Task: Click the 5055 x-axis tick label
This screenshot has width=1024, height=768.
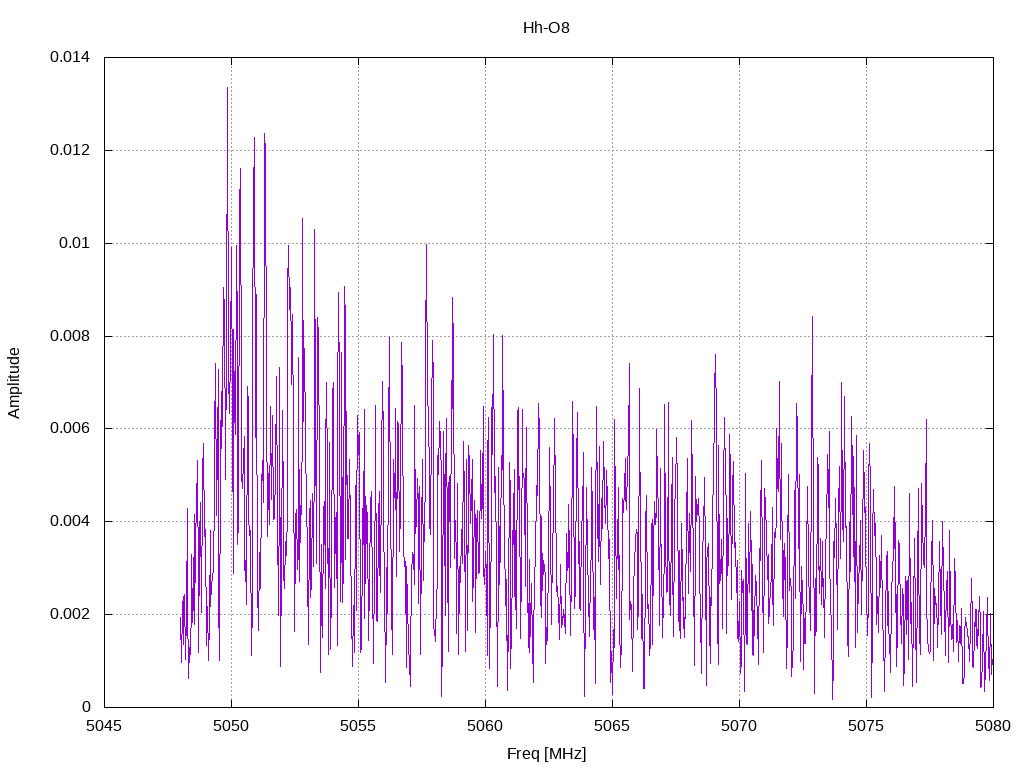Action: click(358, 726)
